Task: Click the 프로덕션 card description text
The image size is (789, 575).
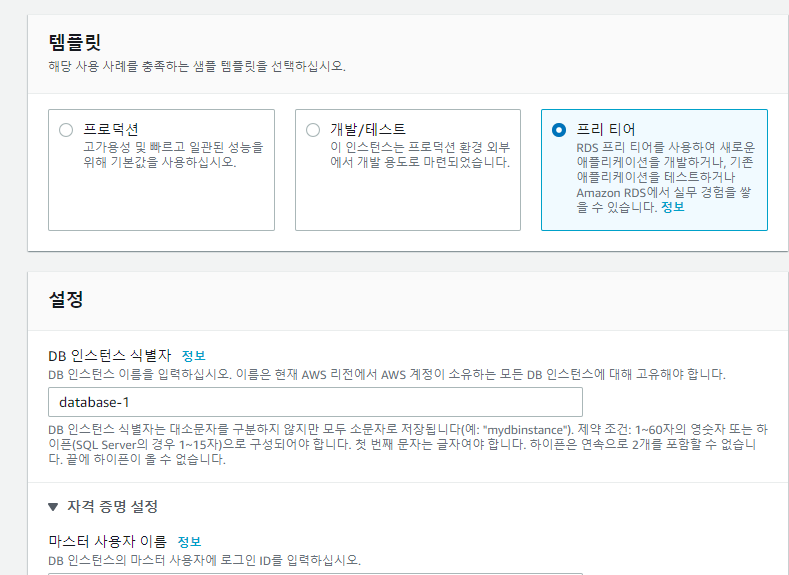Action: tap(173, 155)
